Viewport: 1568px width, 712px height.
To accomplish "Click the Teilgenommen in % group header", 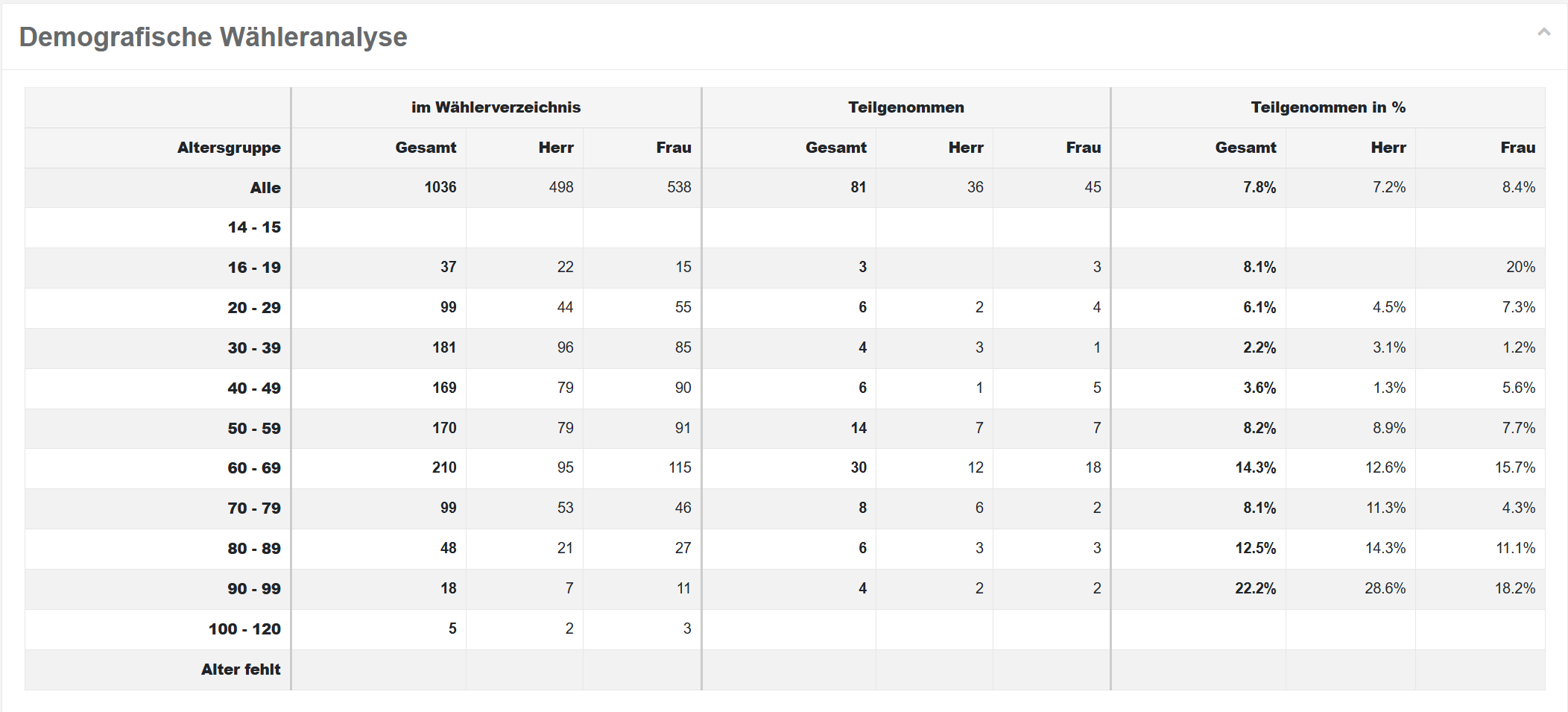I will tap(1327, 107).
